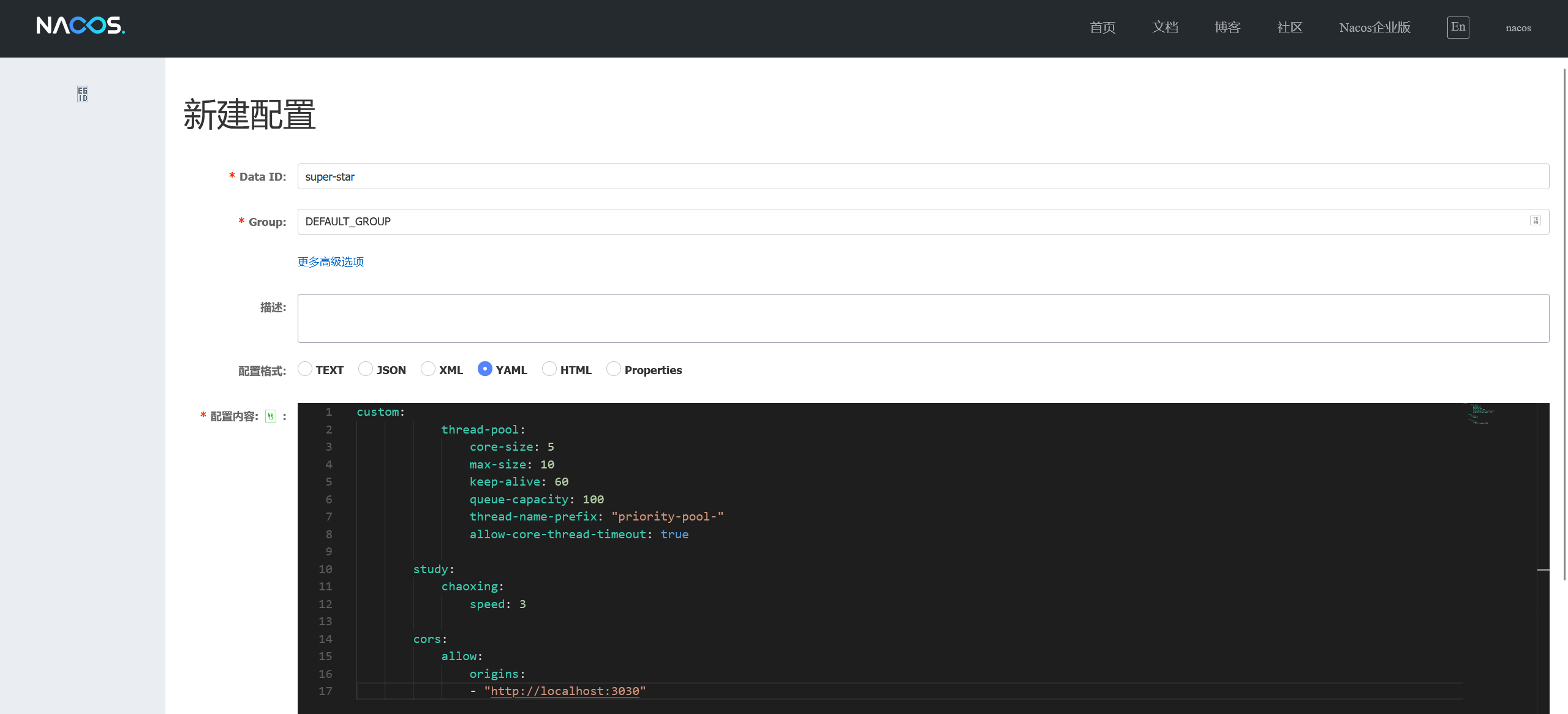Open the 首页 nav item
This screenshot has height=714, width=1568.
[x=1102, y=28]
